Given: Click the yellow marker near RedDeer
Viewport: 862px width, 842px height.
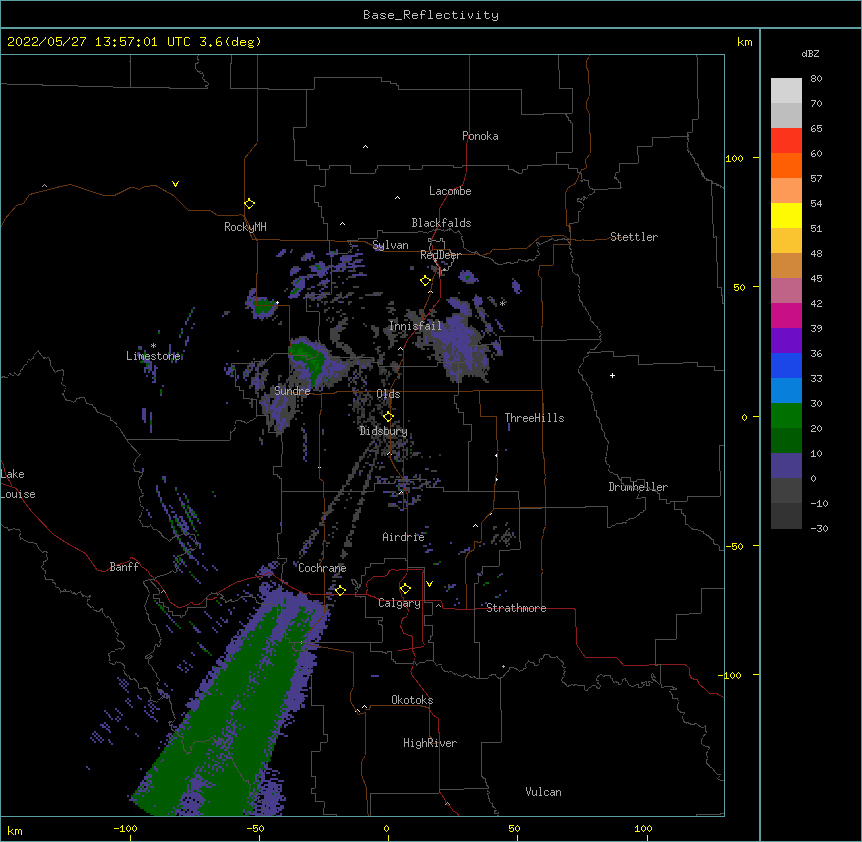Looking at the screenshot, I should coord(425,281).
